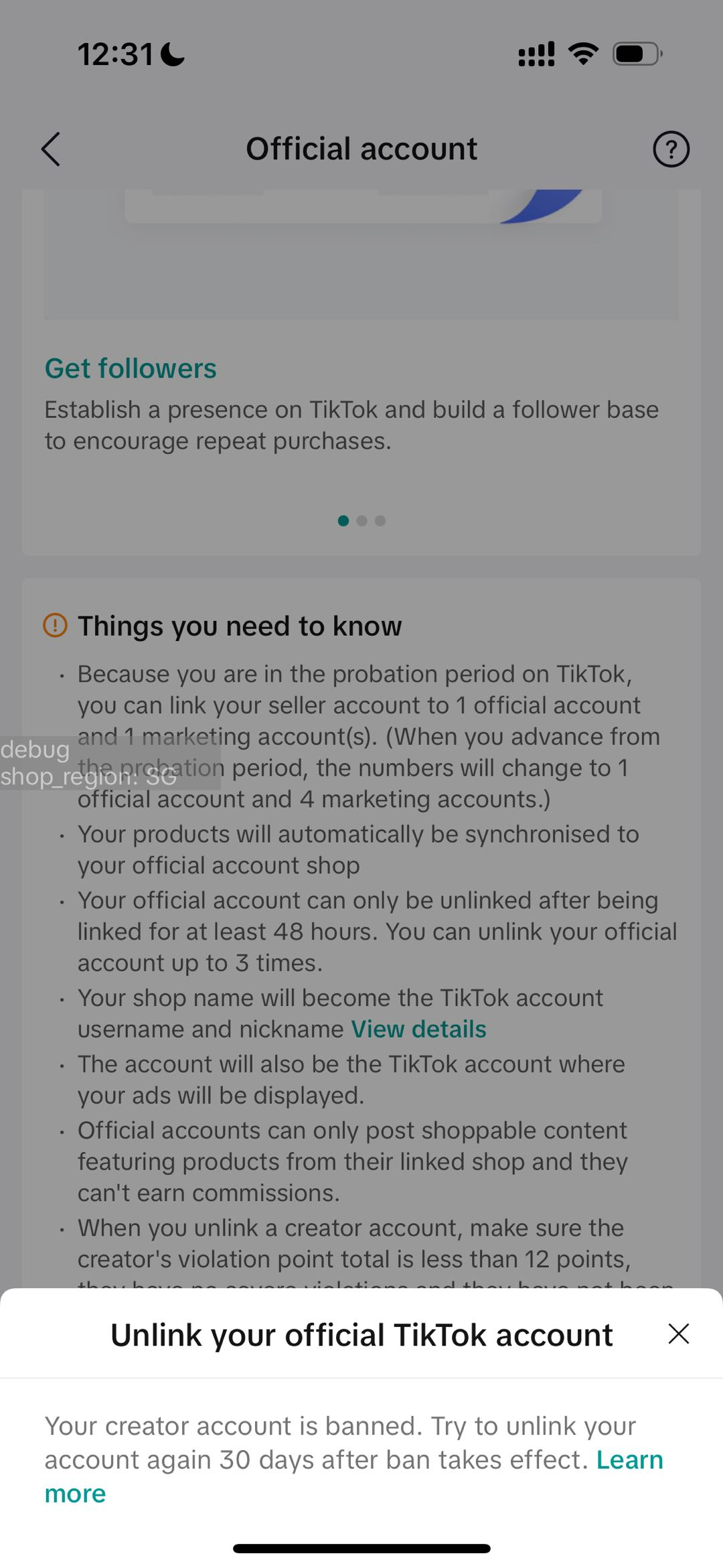Tap the Things you need to know heading
The height and width of the screenshot is (1568, 723).
click(x=240, y=626)
